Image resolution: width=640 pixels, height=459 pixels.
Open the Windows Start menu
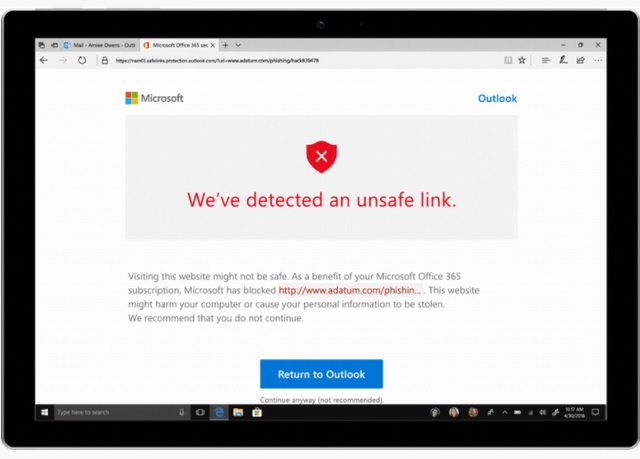pyautogui.click(x=44, y=412)
